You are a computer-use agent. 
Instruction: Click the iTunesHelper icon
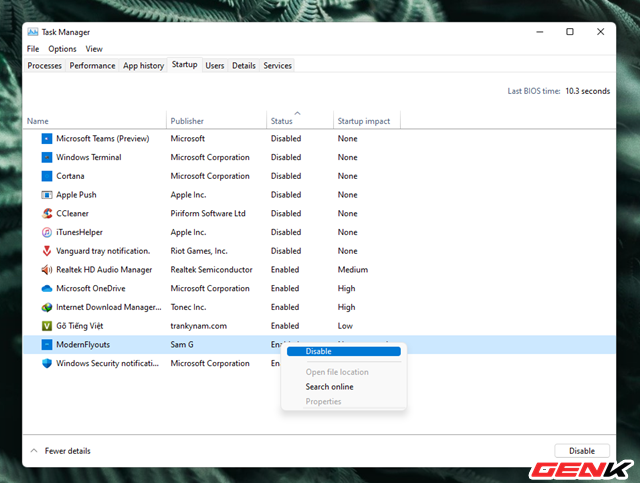point(47,232)
